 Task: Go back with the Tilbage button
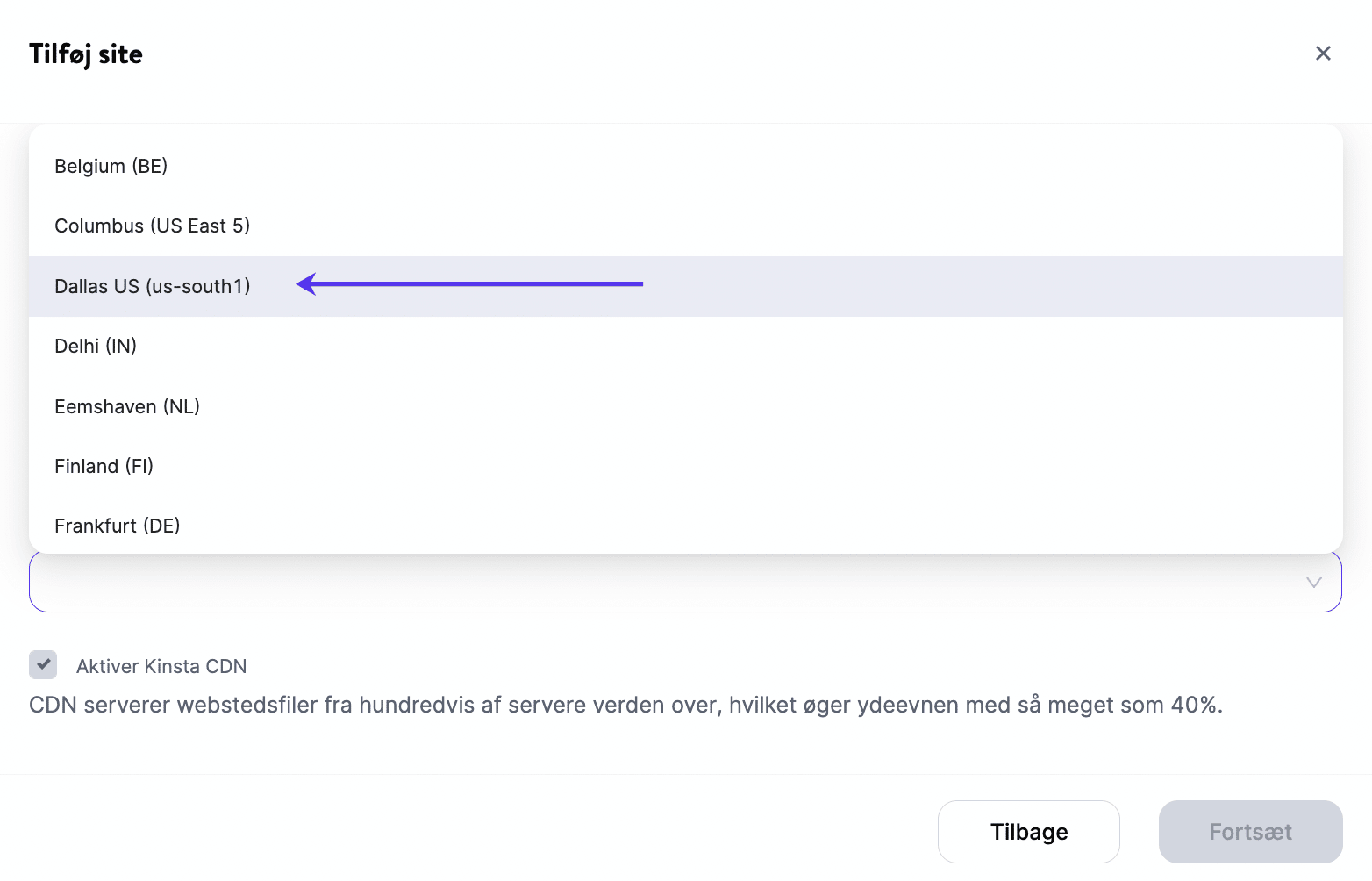[1028, 832]
